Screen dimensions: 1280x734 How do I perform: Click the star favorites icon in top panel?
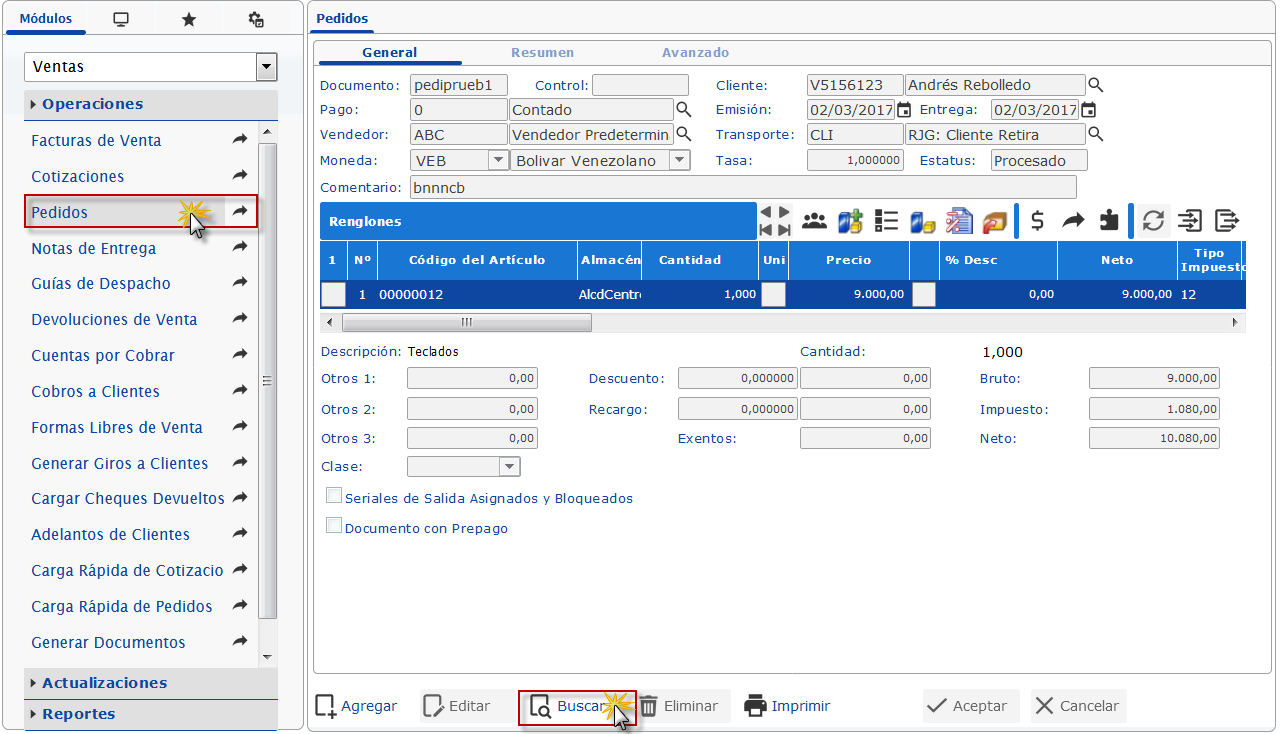(x=188, y=20)
